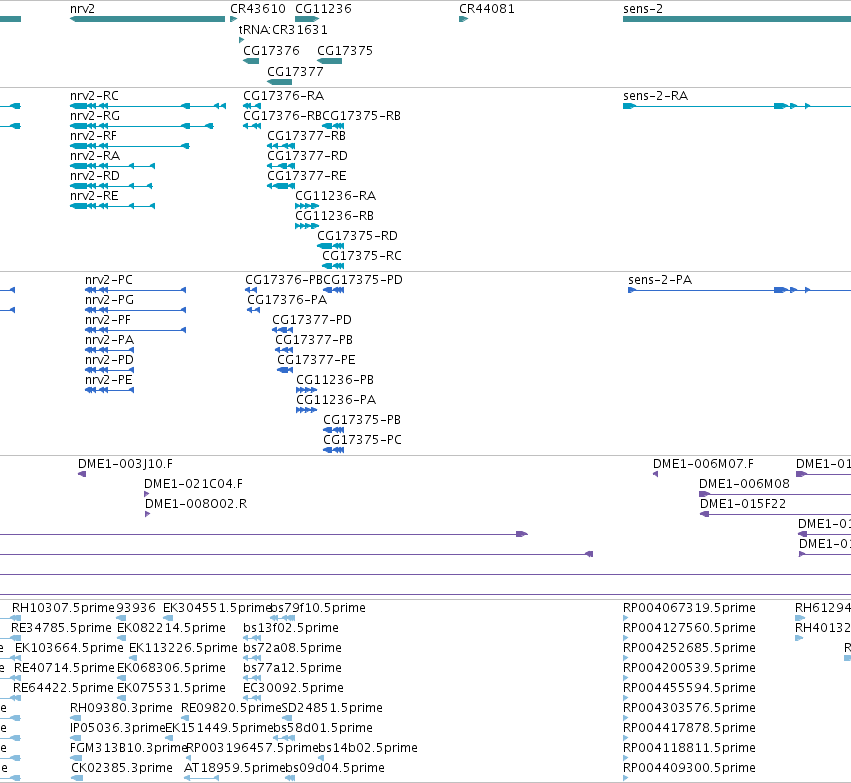Image resolution: width=851 pixels, height=783 pixels.
Task: Click the nrv2-RC transcript label
Action: click(94, 96)
